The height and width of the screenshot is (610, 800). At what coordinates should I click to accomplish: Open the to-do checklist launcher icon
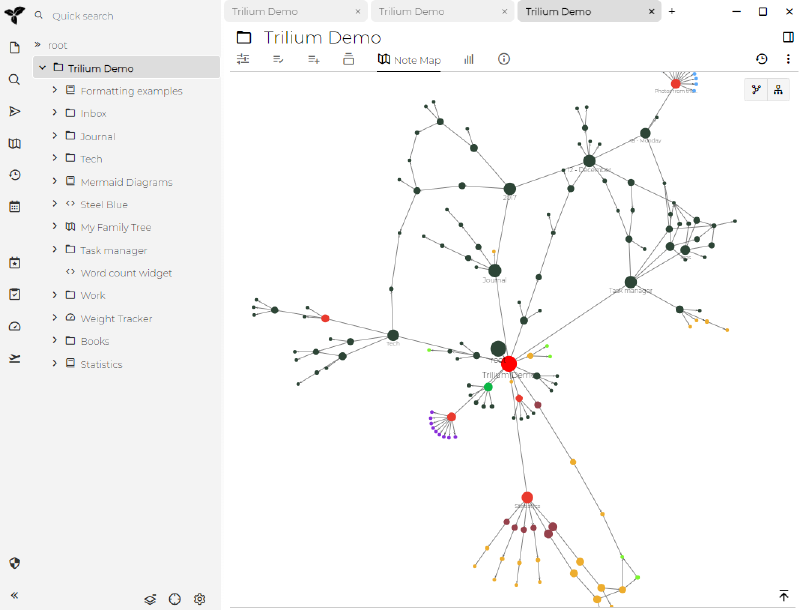point(15,294)
